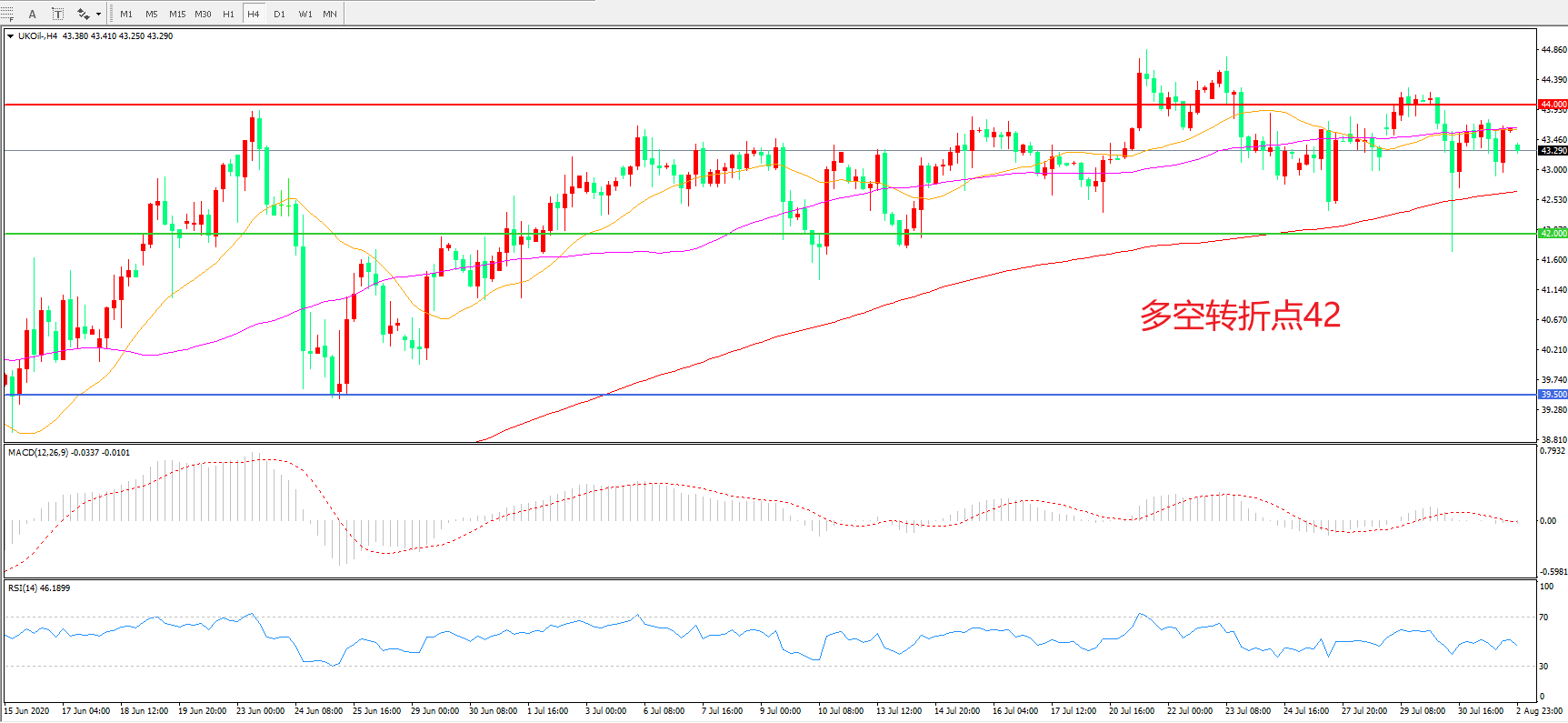Click the RSI(14) indicator label
The image size is (1568, 723).
click(23, 587)
